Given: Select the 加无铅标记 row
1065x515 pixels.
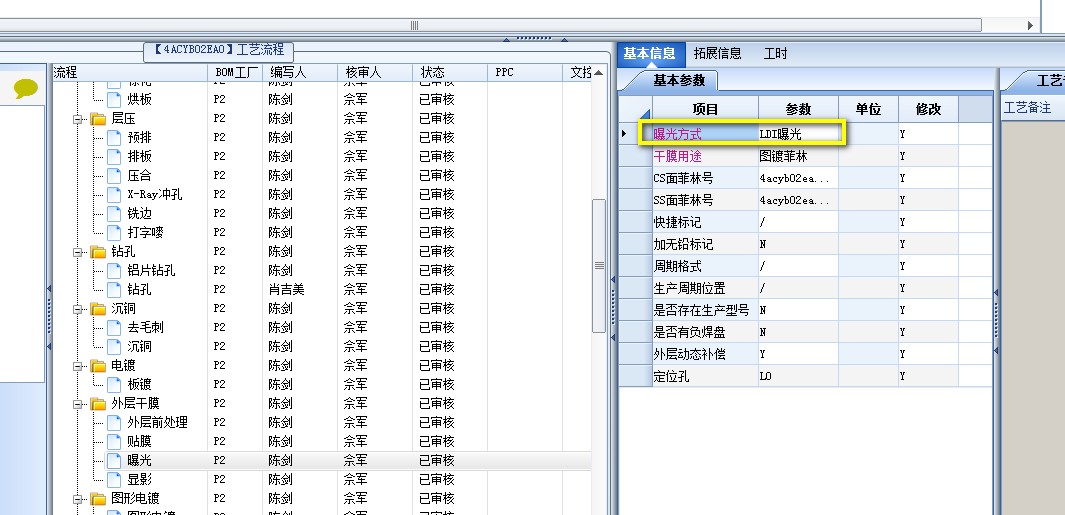Looking at the screenshot, I should click(x=806, y=244).
